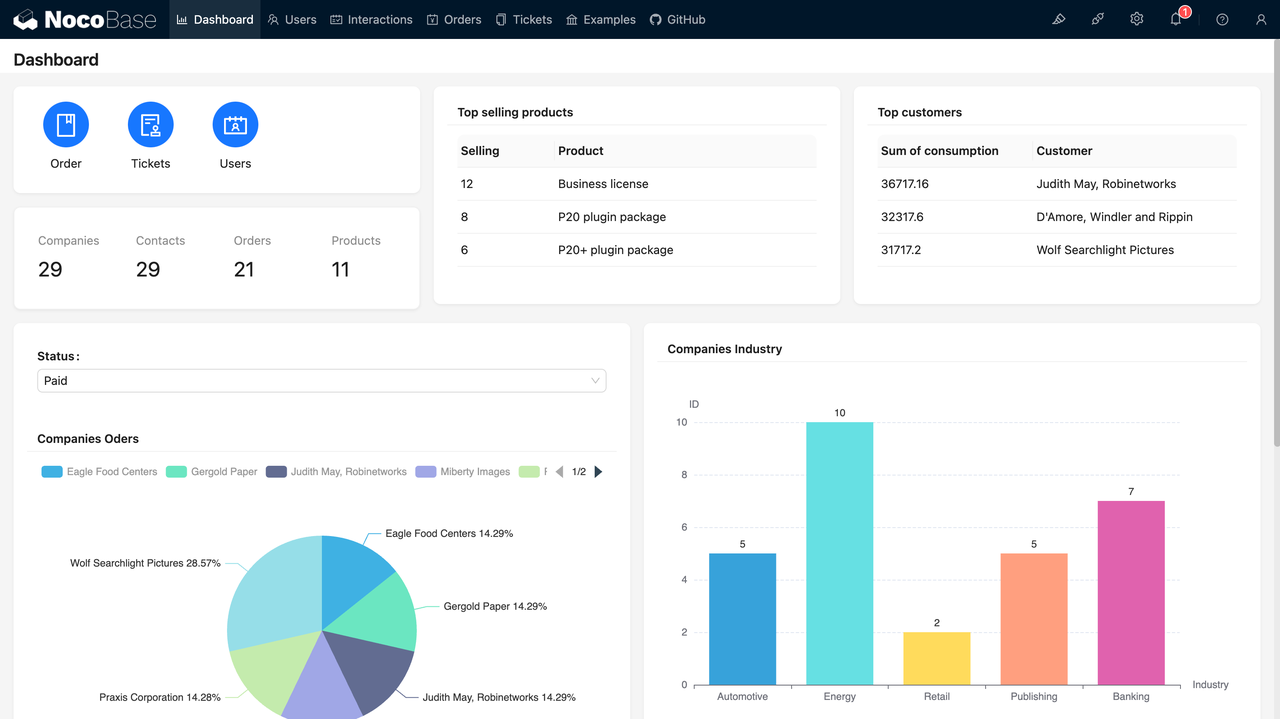
Task: Click the Order shortcut icon
Action: tap(65, 125)
